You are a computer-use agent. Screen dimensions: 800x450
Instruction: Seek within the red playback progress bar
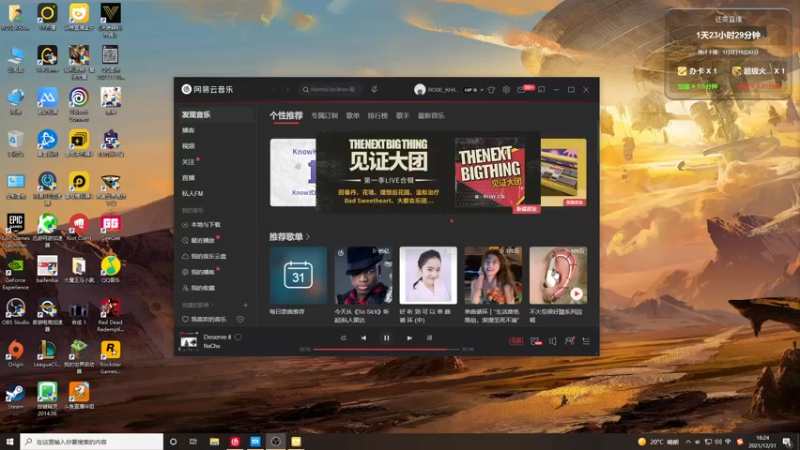(386, 349)
